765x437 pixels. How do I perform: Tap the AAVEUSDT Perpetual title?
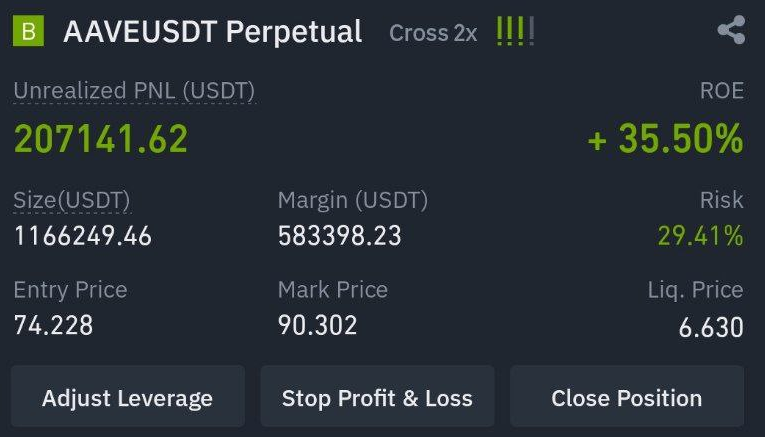click(213, 32)
